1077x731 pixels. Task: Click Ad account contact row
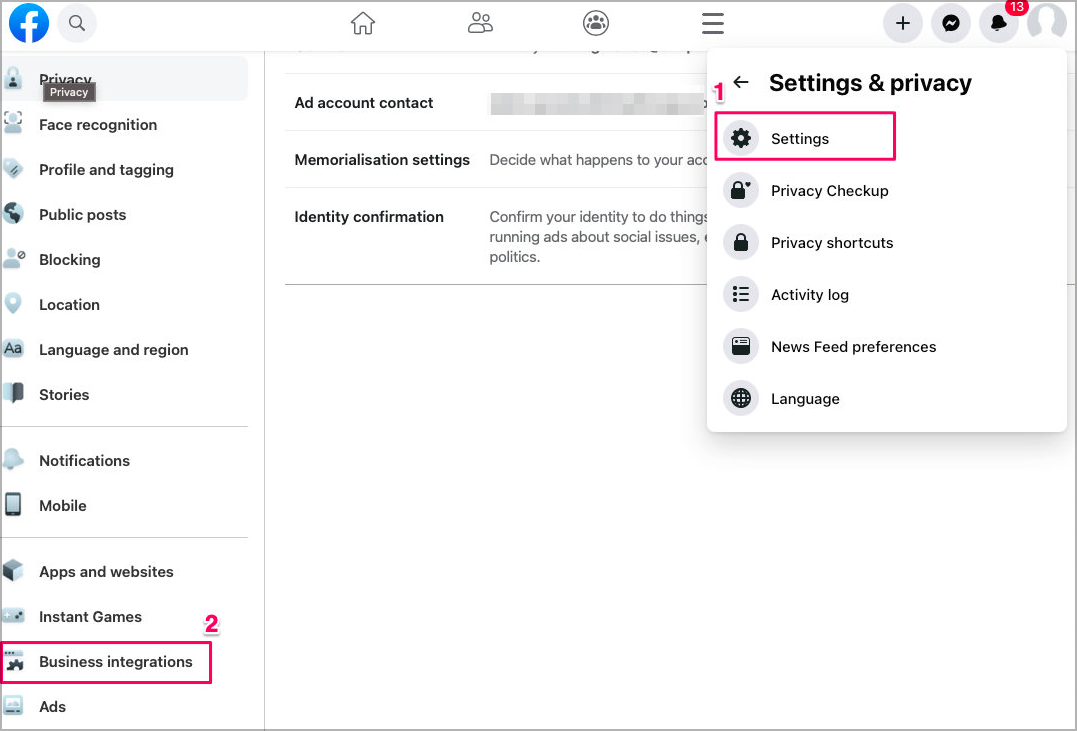[x=496, y=102]
